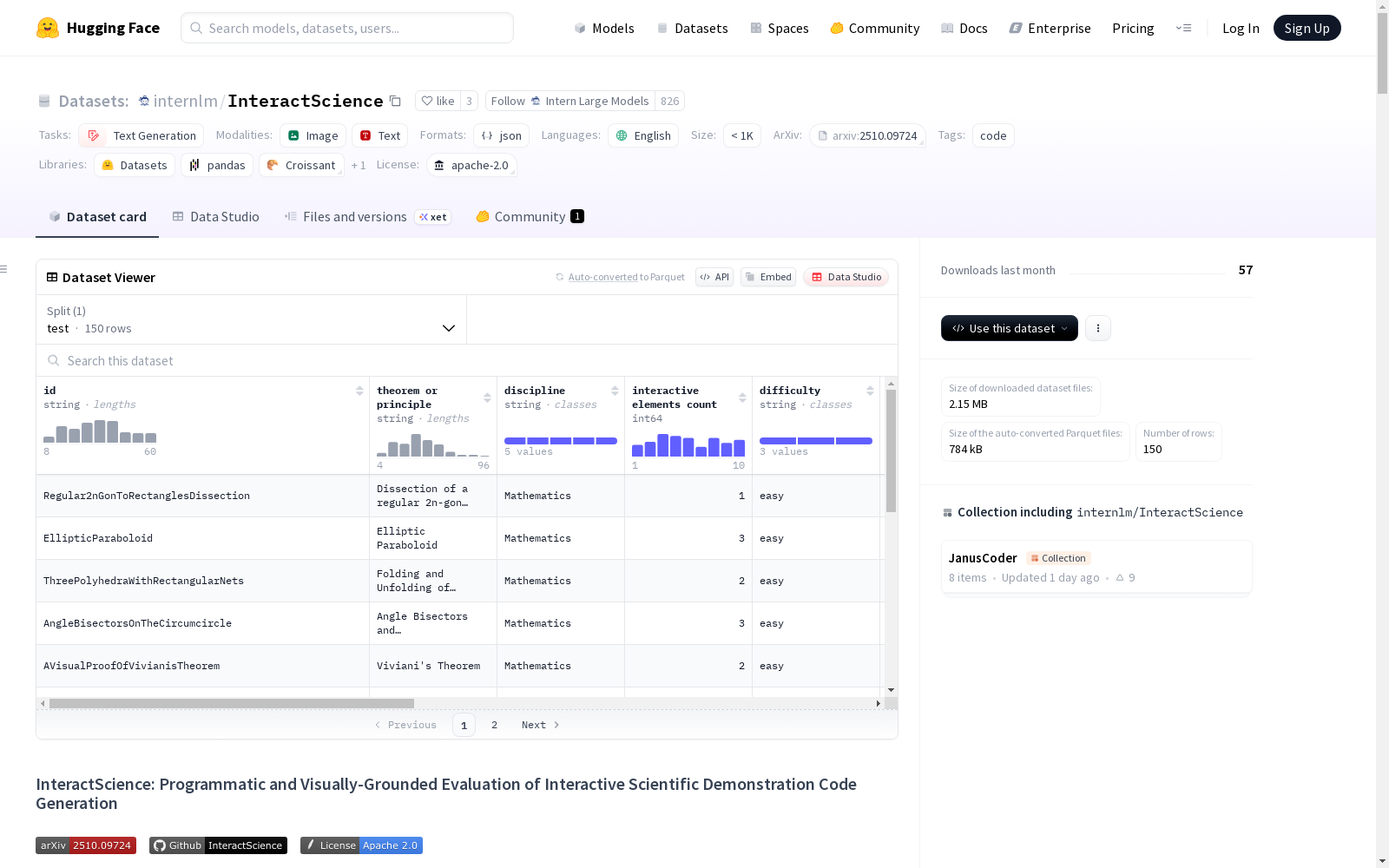The width and height of the screenshot is (1389, 868).
Task: Click the Text modality tag
Action: [379, 135]
